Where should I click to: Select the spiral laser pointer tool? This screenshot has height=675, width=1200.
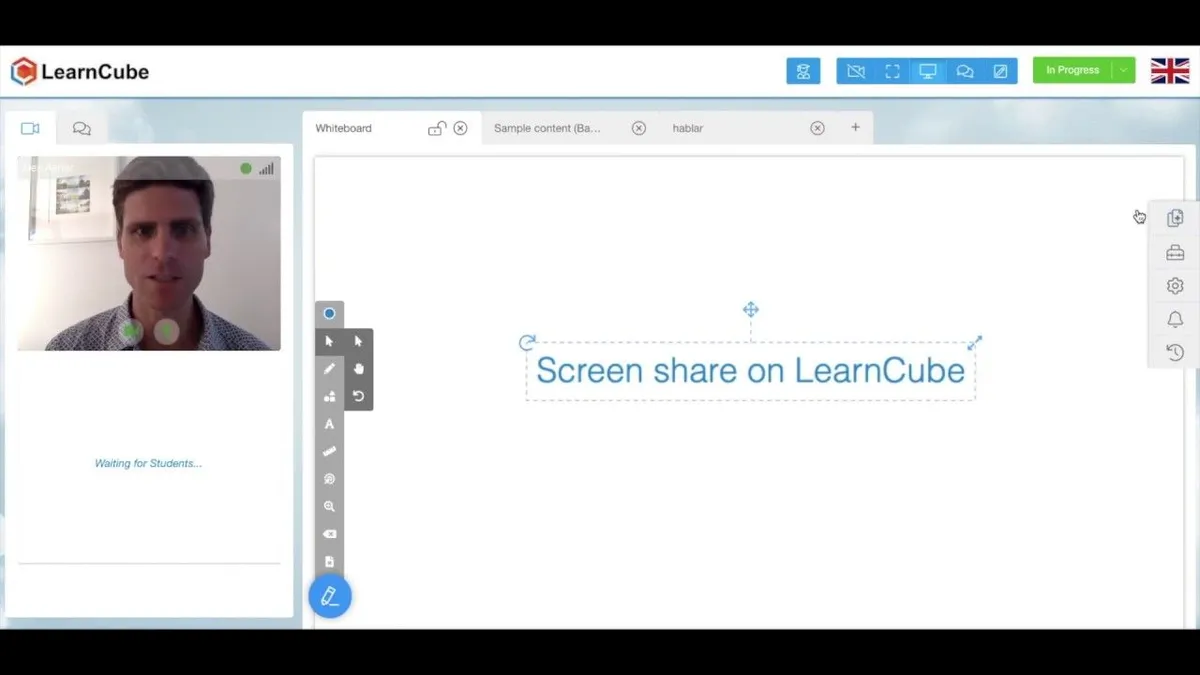[x=329, y=479]
